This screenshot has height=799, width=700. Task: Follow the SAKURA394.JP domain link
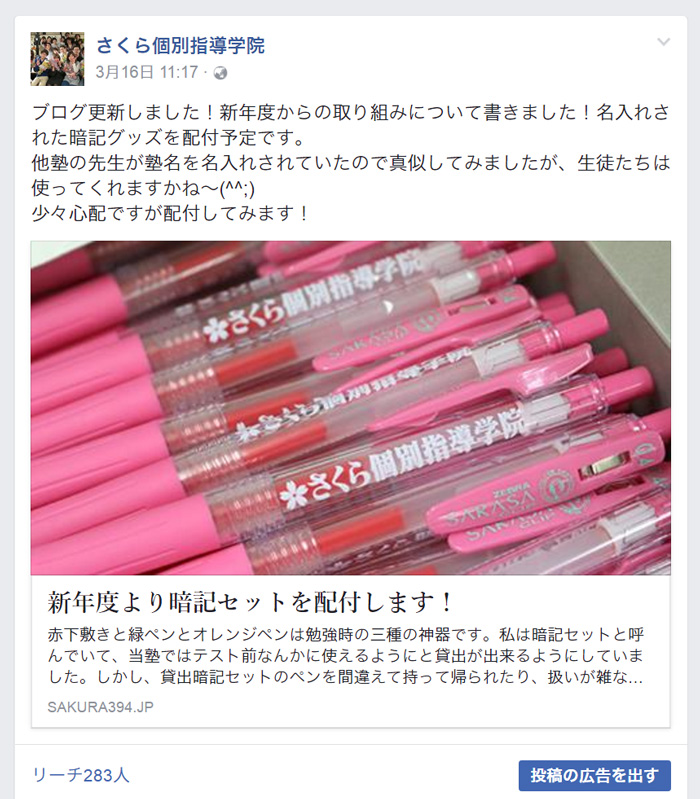100,707
